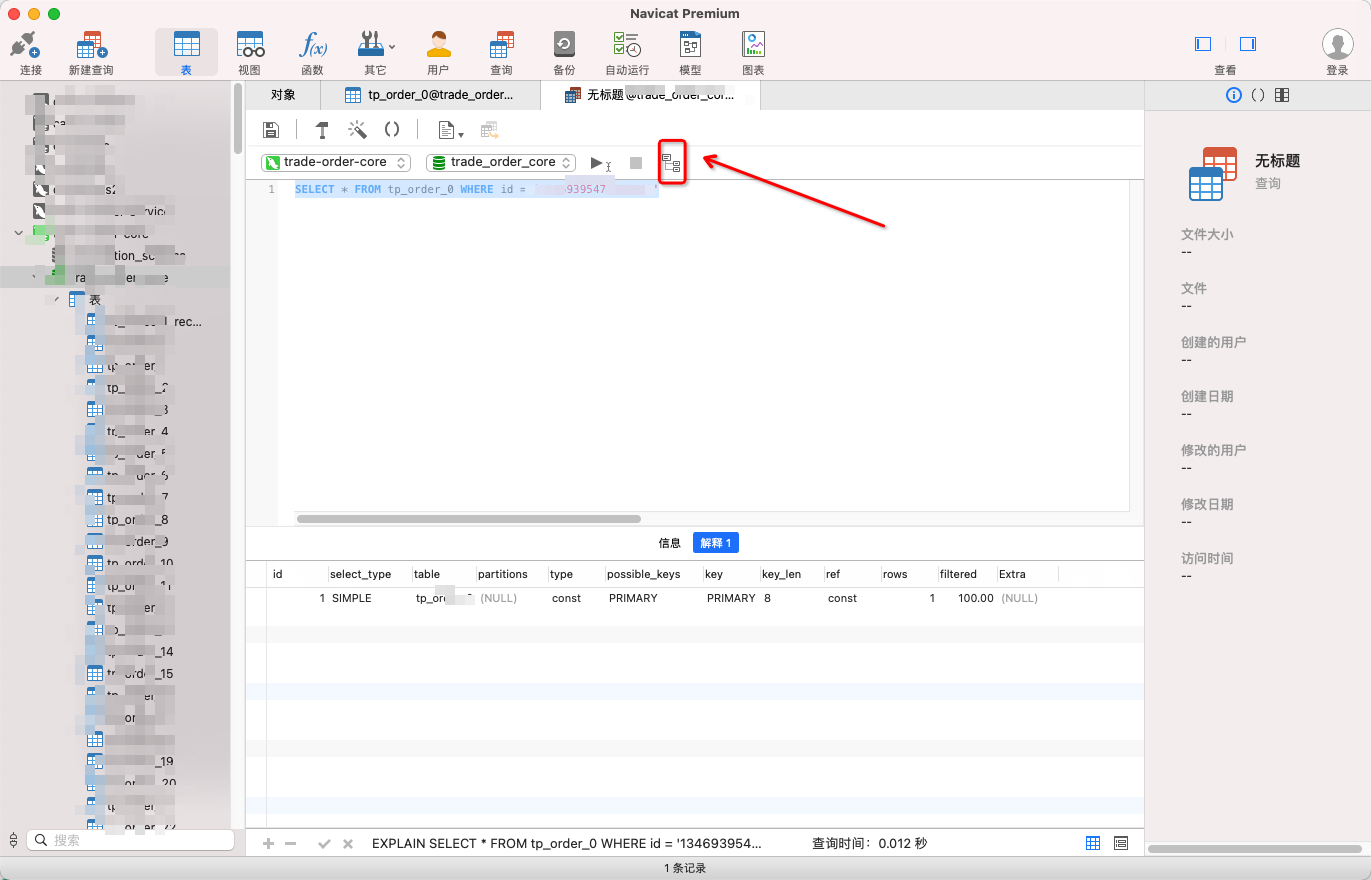Click the possible_keys column header
1371x880 pixels.
[644, 574]
